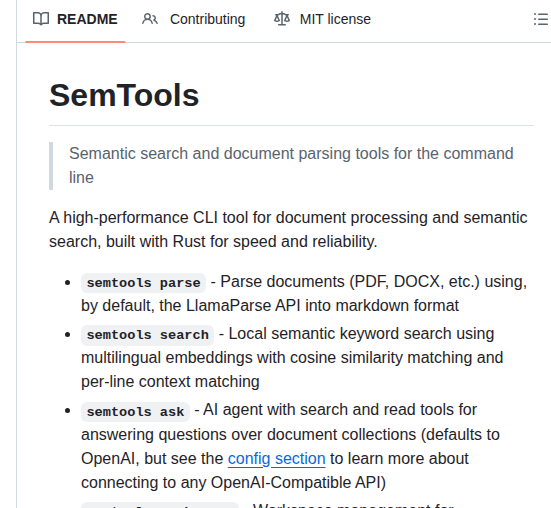Open the README tab
This screenshot has width=551, height=508.
[x=75, y=19]
